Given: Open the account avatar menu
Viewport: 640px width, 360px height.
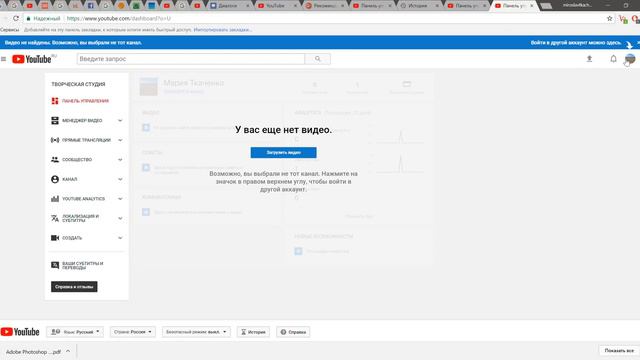Looking at the screenshot, I should pos(630,59).
